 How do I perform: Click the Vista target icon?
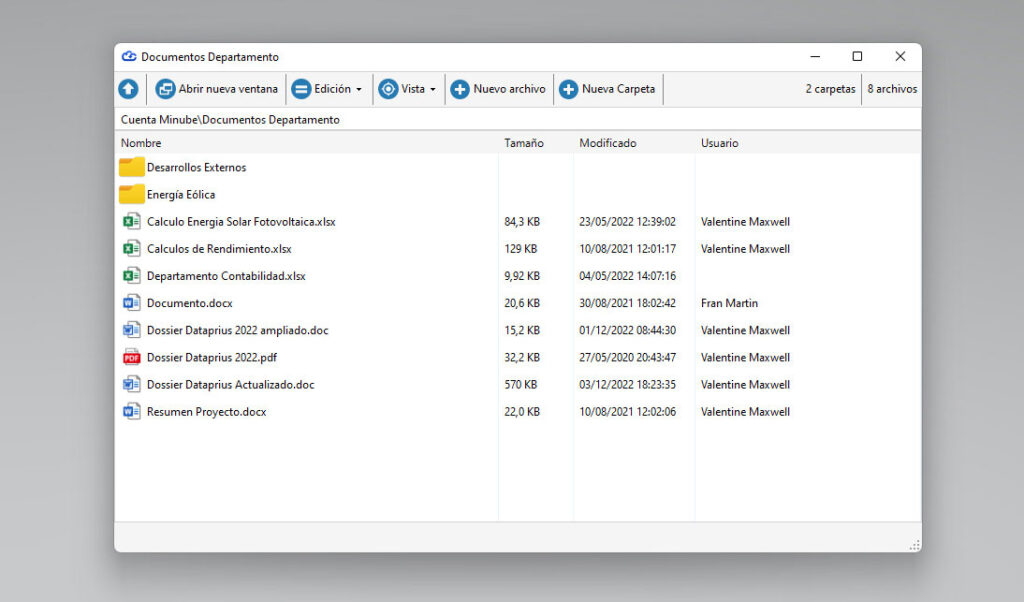(x=388, y=89)
